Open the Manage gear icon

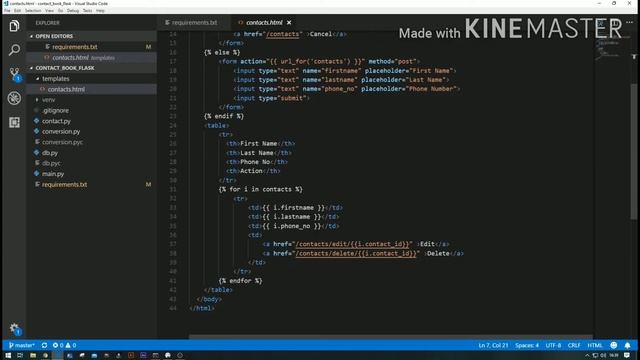pyautogui.click(x=14, y=328)
